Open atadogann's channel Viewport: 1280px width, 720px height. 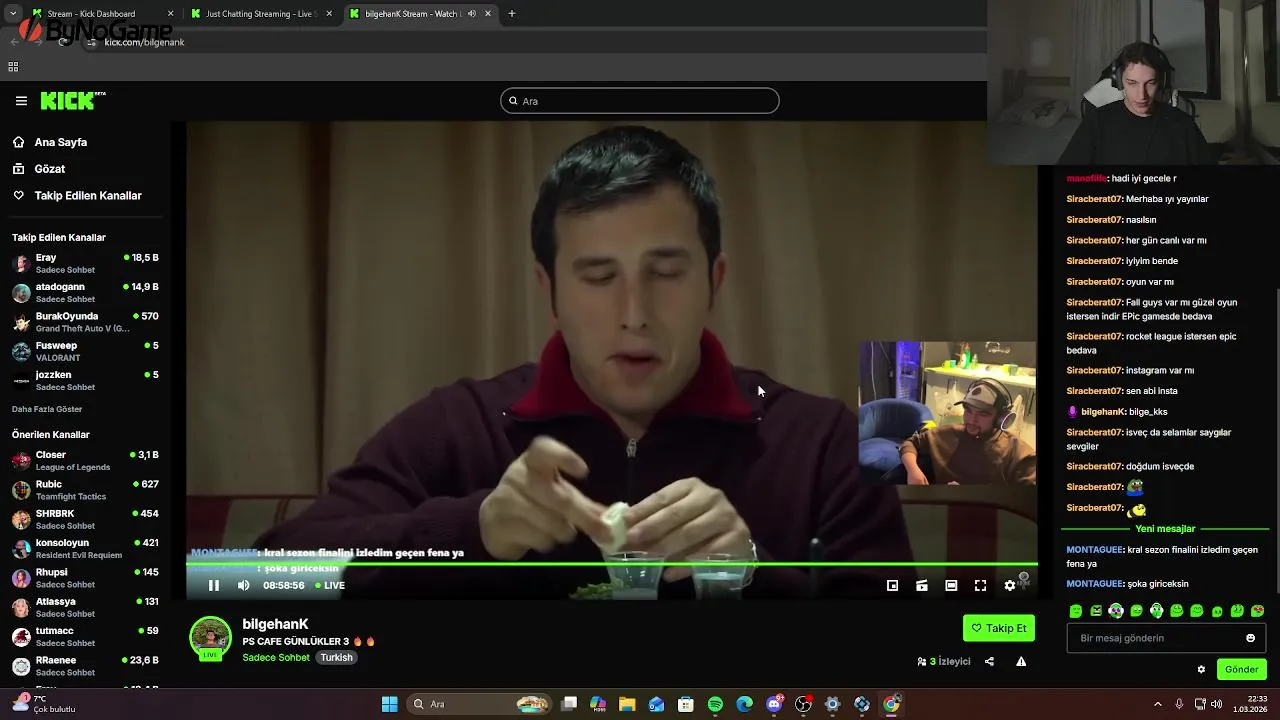pyautogui.click(x=85, y=292)
